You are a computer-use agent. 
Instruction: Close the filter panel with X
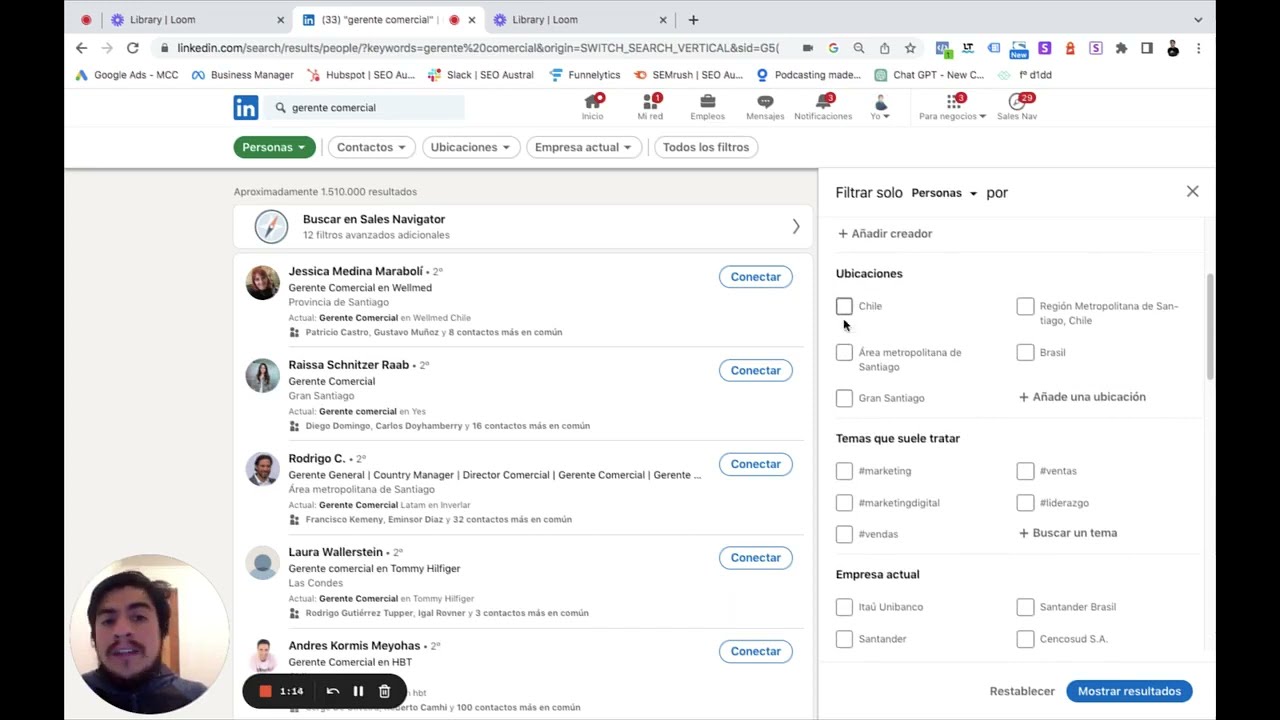tap(1192, 191)
